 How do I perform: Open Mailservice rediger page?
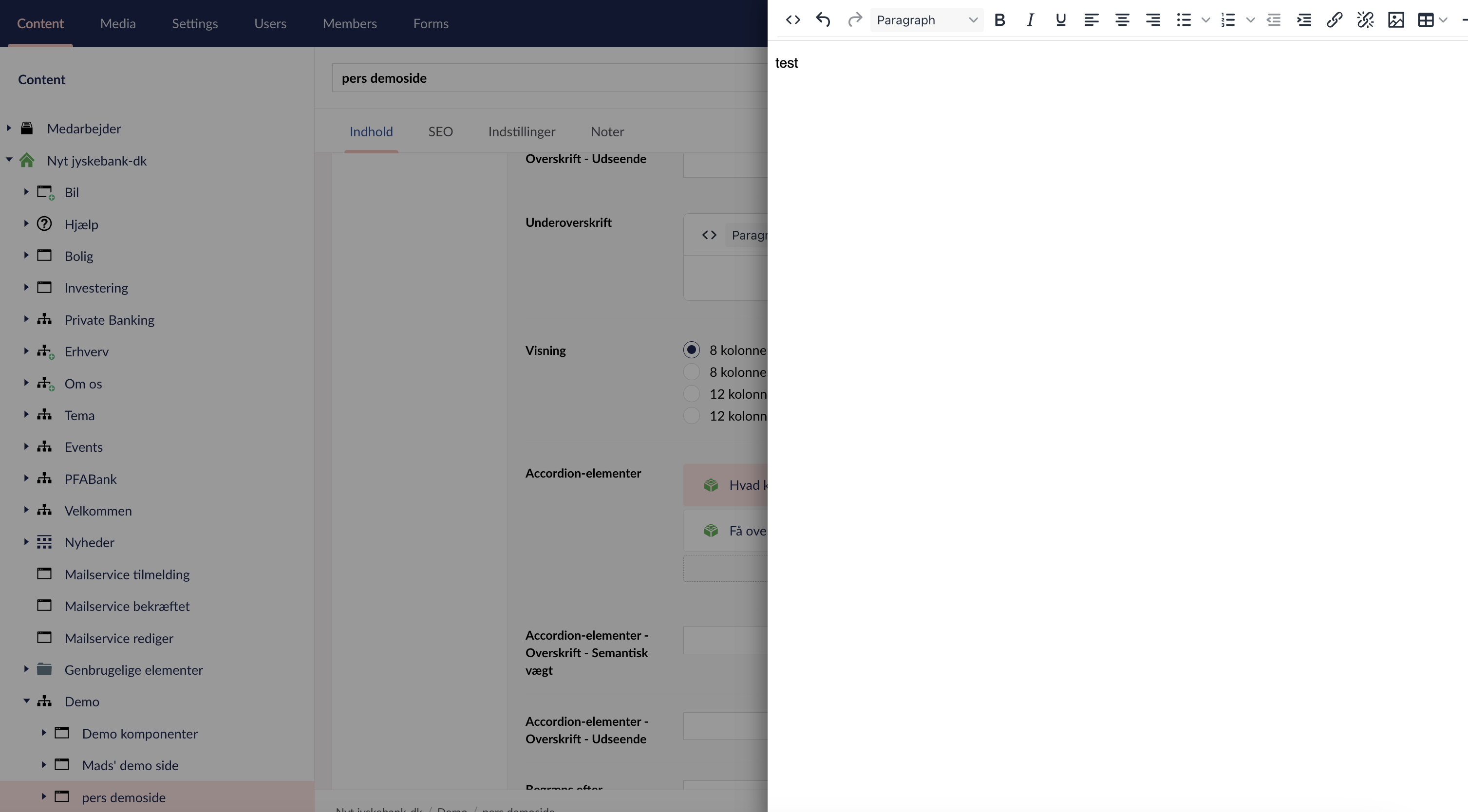tap(119, 638)
